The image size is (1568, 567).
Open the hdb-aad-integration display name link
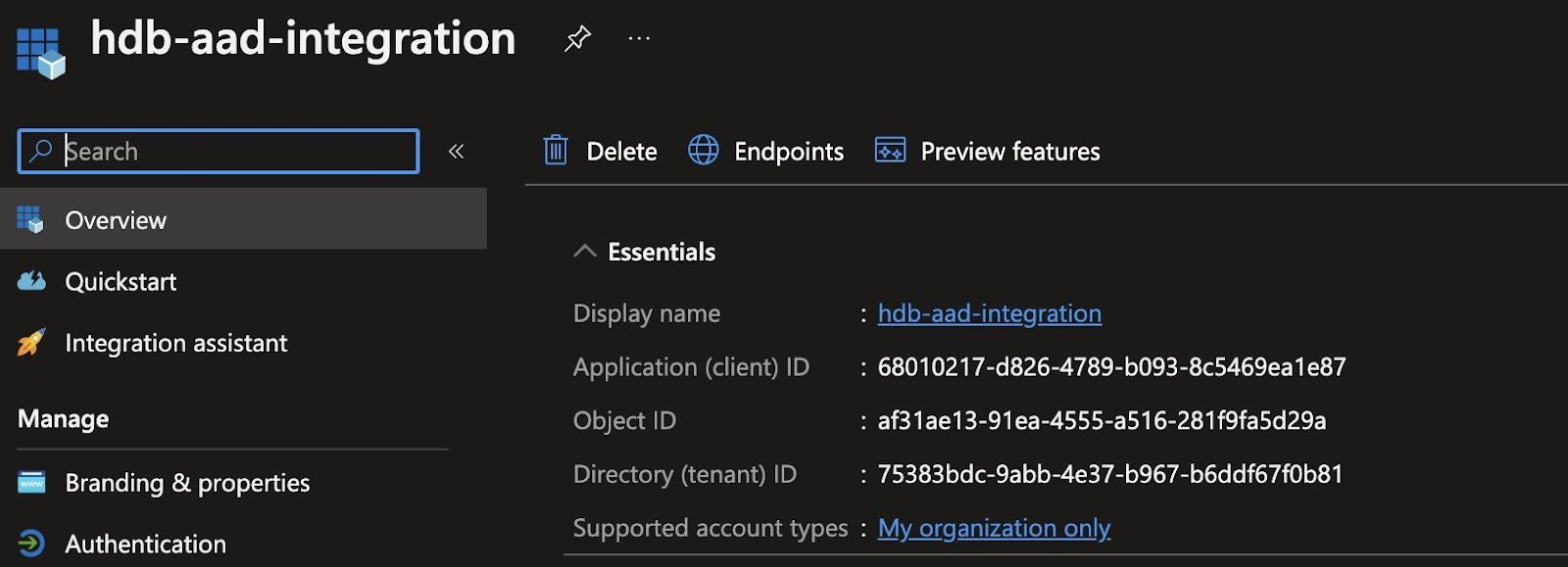point(989,313)
